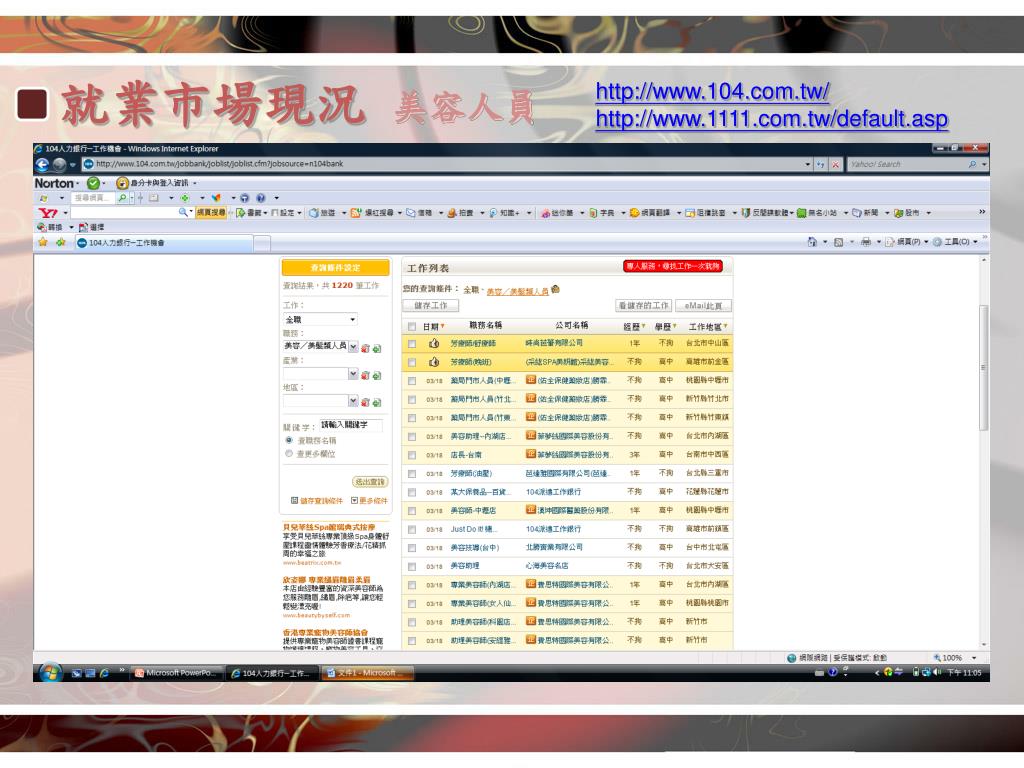Click the eMail此頁 button
Viewport: 1024px width, 768px height.
coord(703,305)
